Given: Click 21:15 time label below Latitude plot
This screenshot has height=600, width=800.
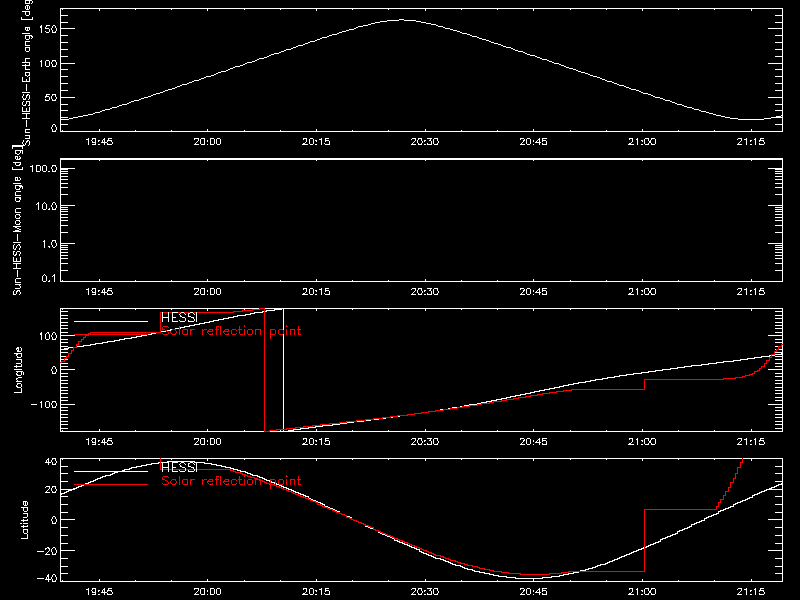Looking at the screenshot, I should 751,592.
